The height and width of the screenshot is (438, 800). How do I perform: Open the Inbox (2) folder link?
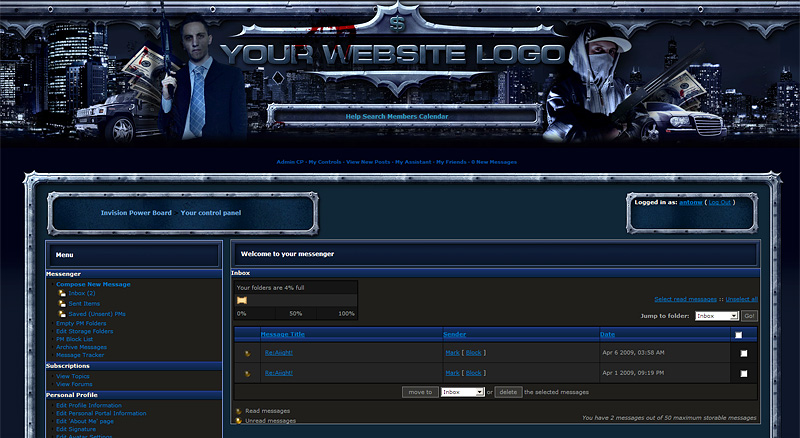coord(82,294)
